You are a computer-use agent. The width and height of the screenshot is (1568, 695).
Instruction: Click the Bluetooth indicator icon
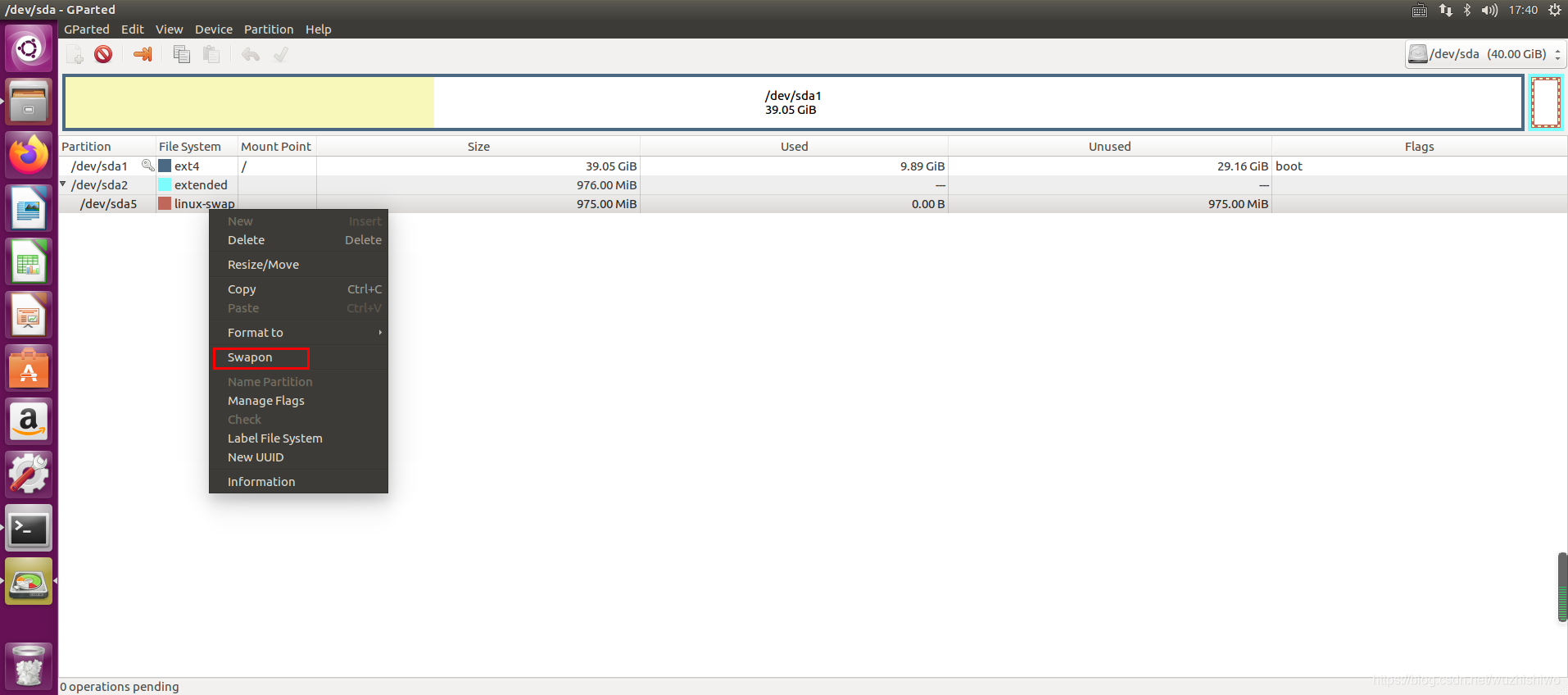1467,10
